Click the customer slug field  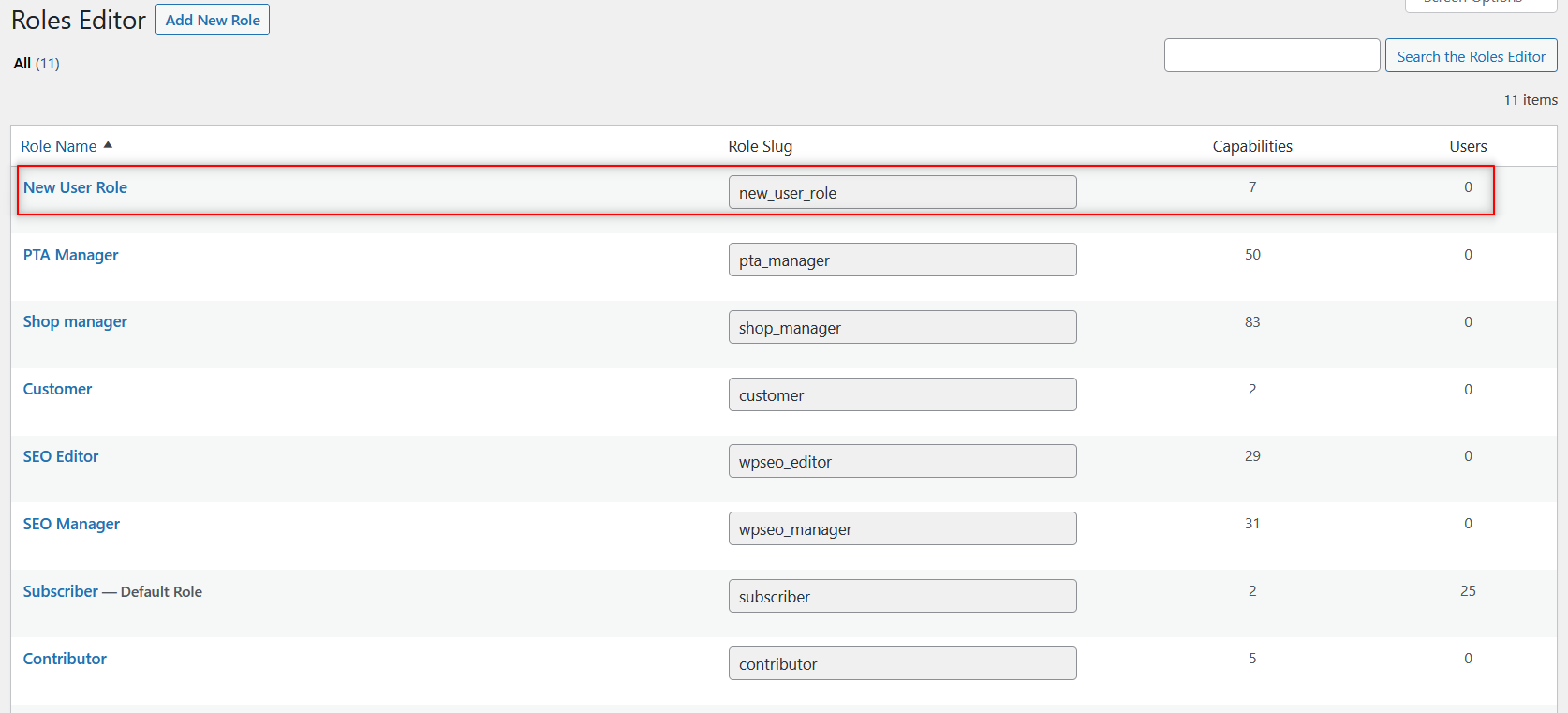coord(903,394)
